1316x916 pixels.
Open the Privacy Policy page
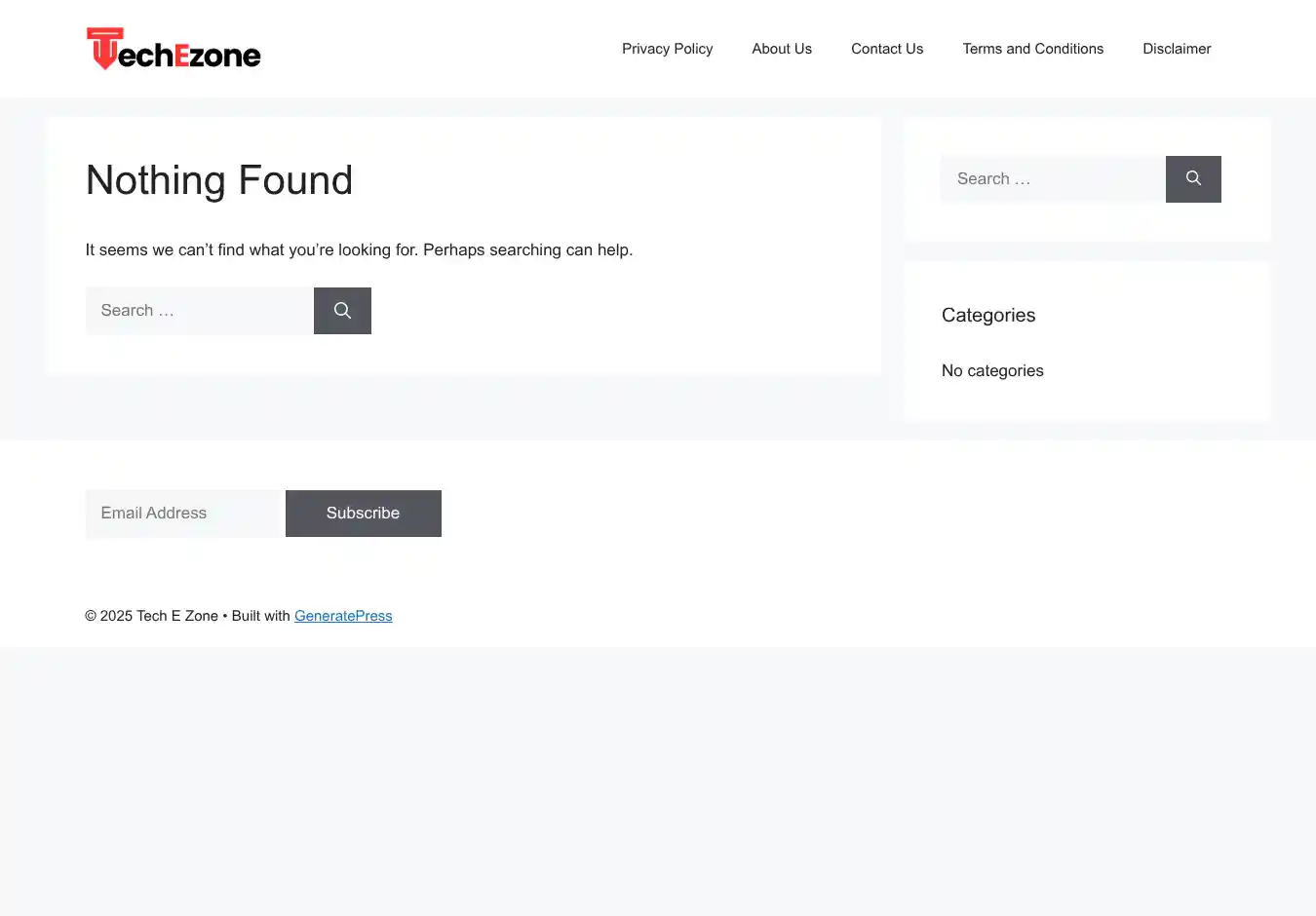click(667, 49)
